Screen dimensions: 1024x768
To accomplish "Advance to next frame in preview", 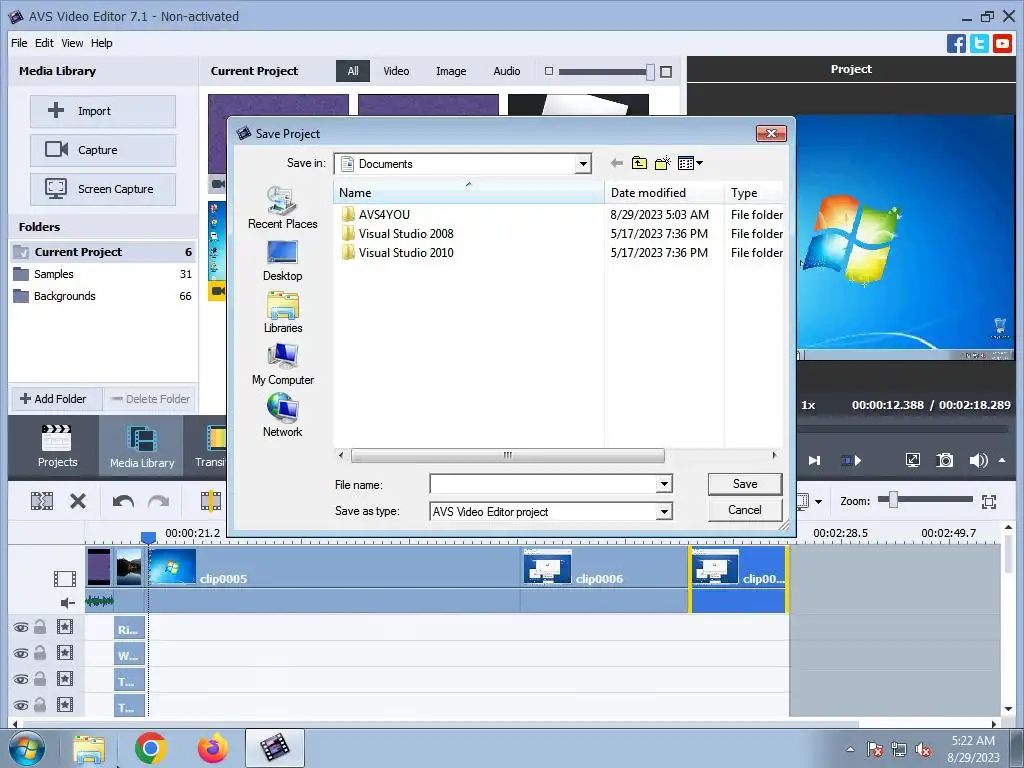I will tap(814, 460).
